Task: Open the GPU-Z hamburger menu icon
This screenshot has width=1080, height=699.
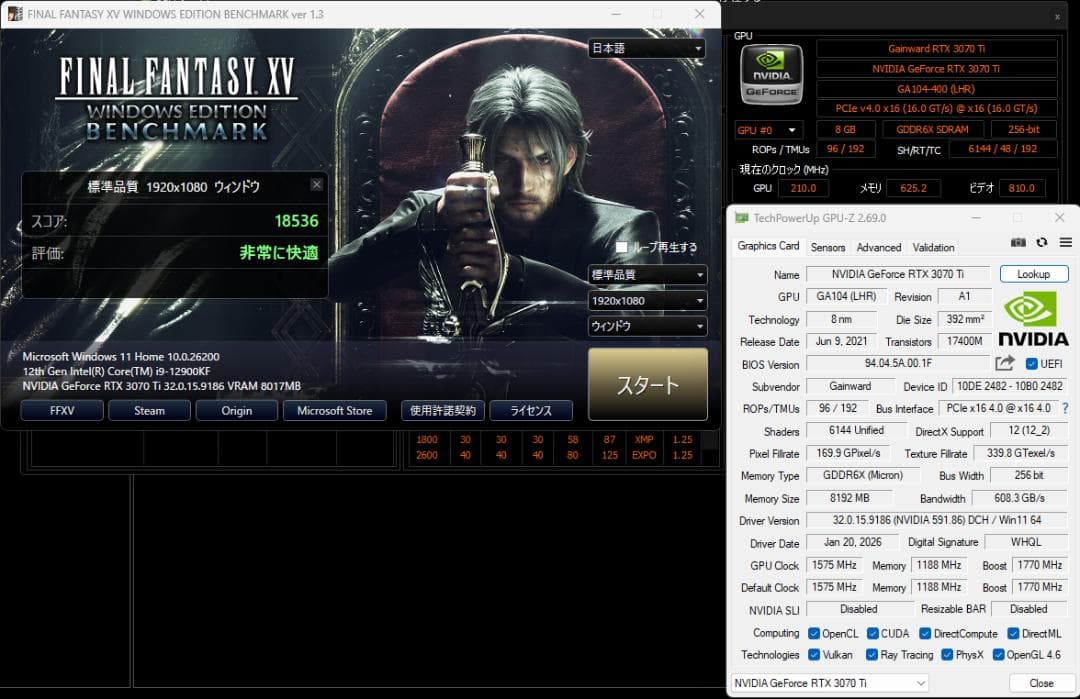Action: pos(1066,242)
